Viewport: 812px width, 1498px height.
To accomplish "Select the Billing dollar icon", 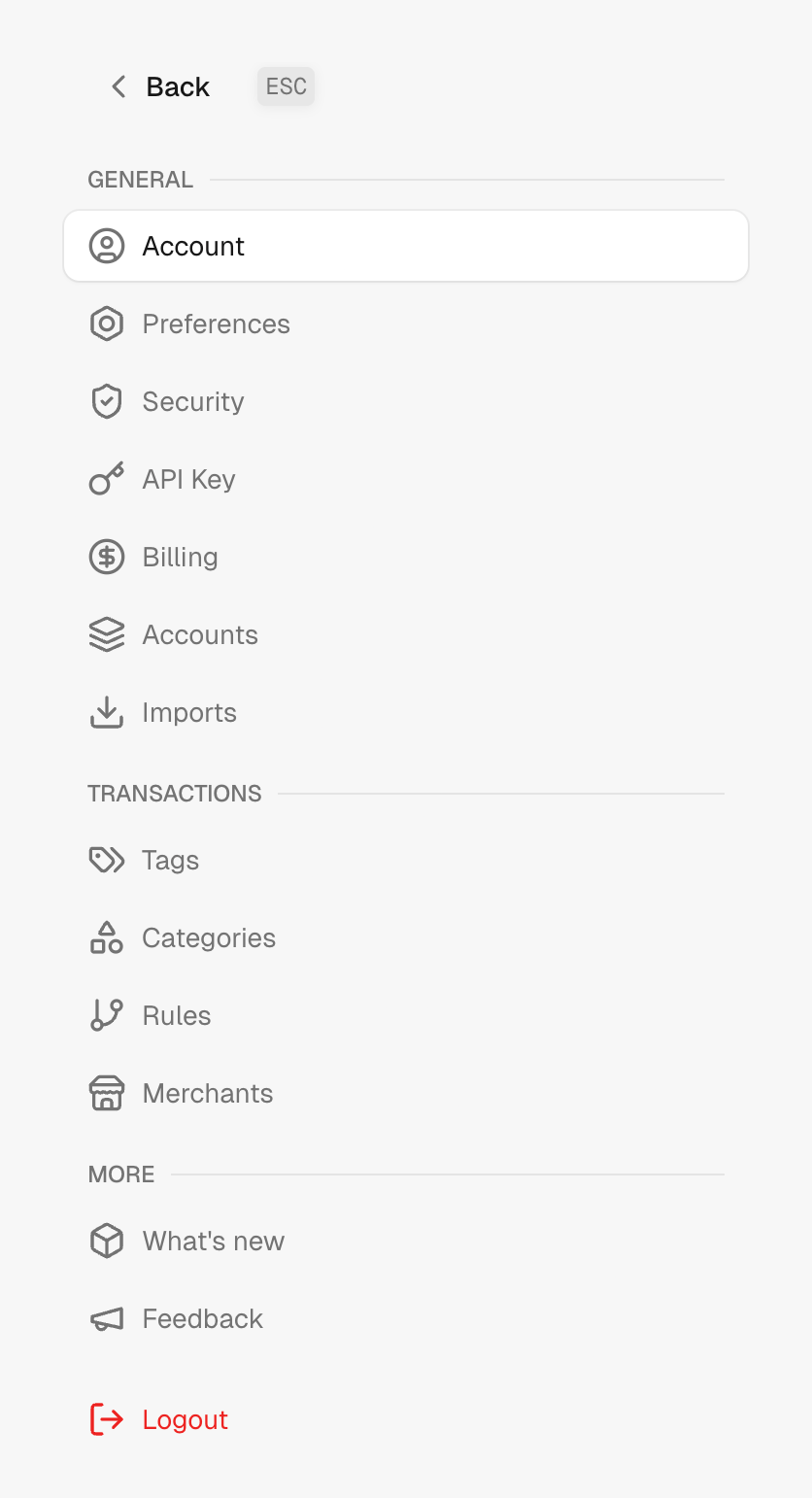I will click(x=107, y=557).
